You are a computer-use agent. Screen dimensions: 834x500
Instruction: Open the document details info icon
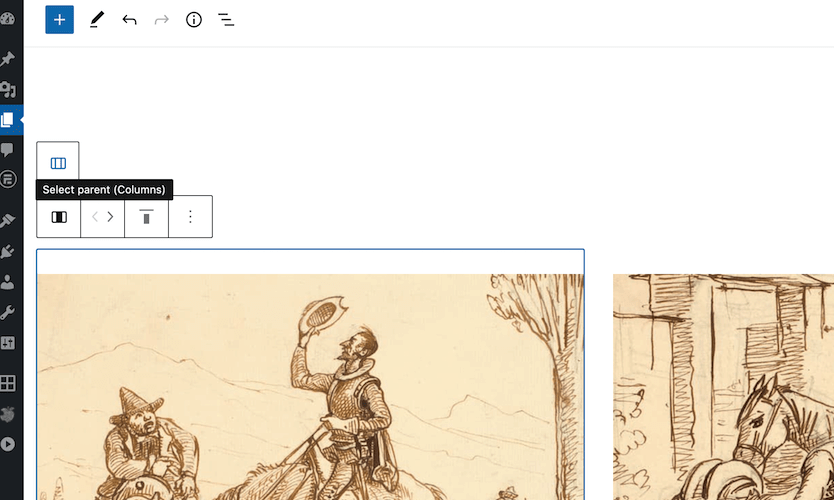[x=194, y=20]
